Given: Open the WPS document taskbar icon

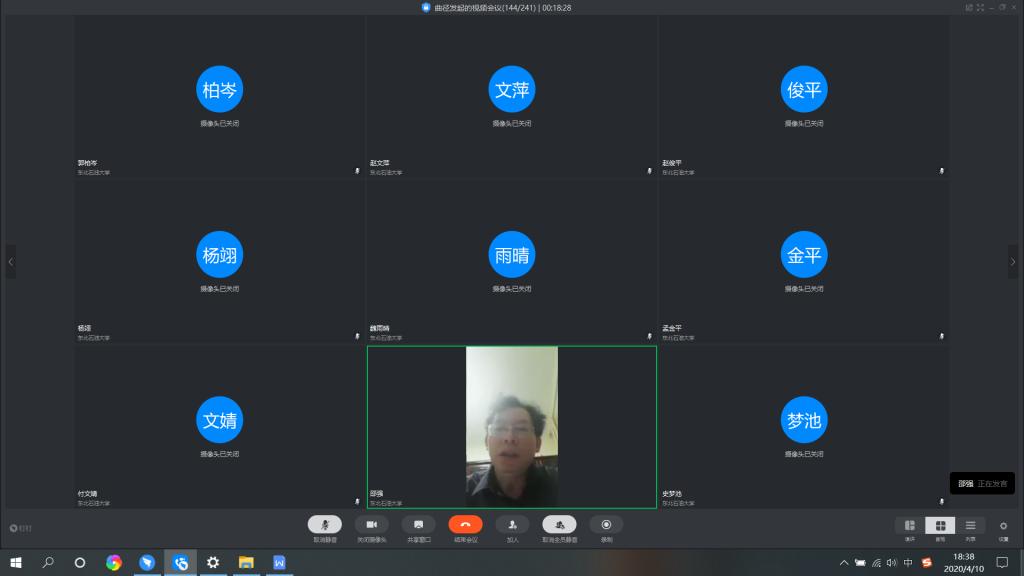Looking at the screenshot, I should (279, 563).
